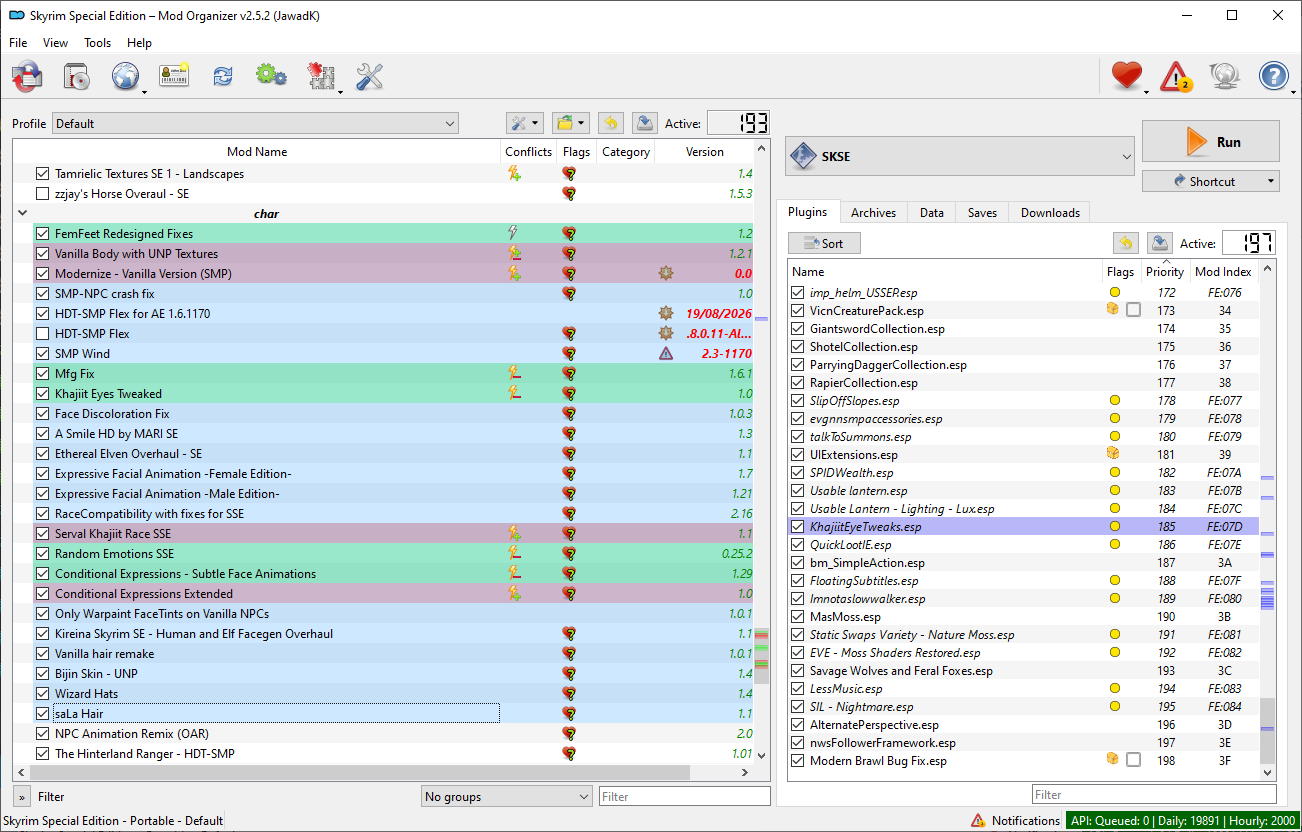Open the No groups dropdown
The image size is (1302, 832).
point(507,796)
